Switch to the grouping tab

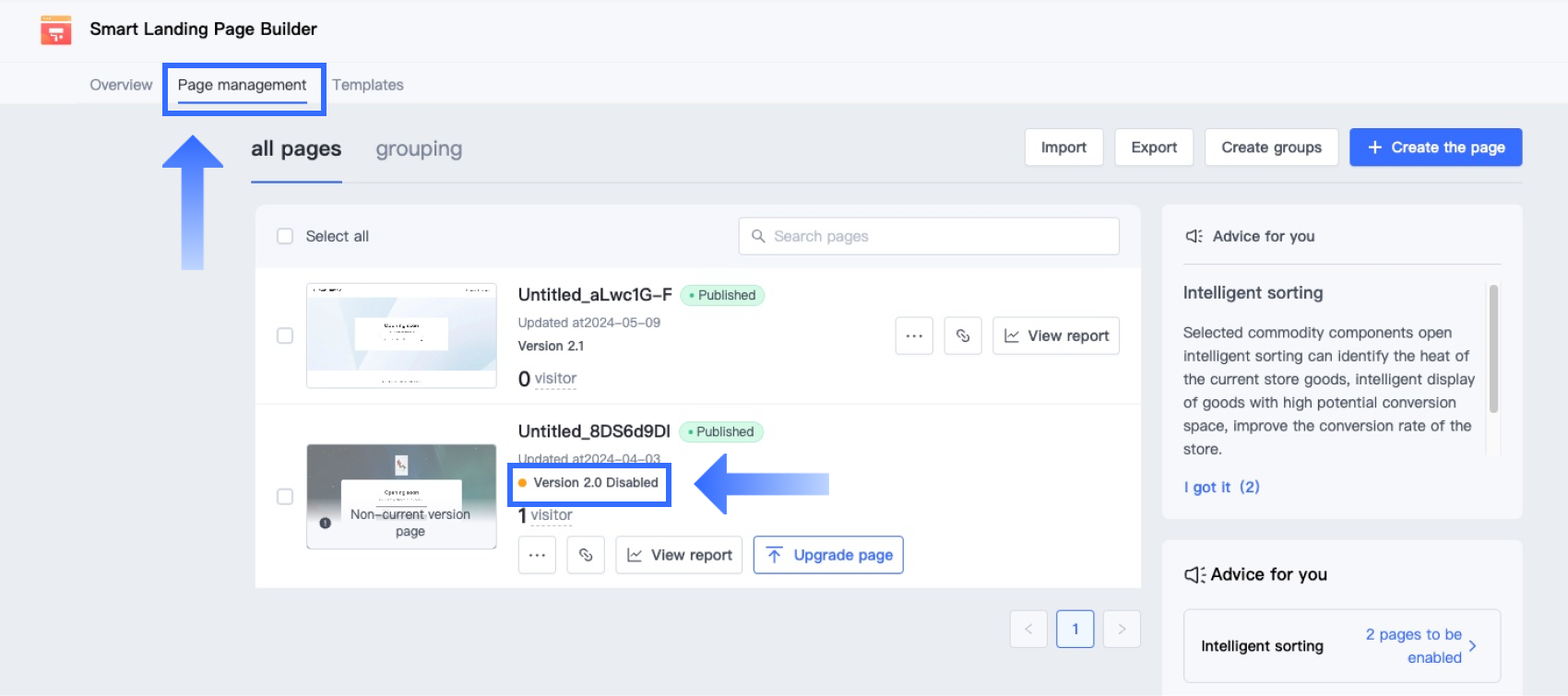click(x=419, y=149)
